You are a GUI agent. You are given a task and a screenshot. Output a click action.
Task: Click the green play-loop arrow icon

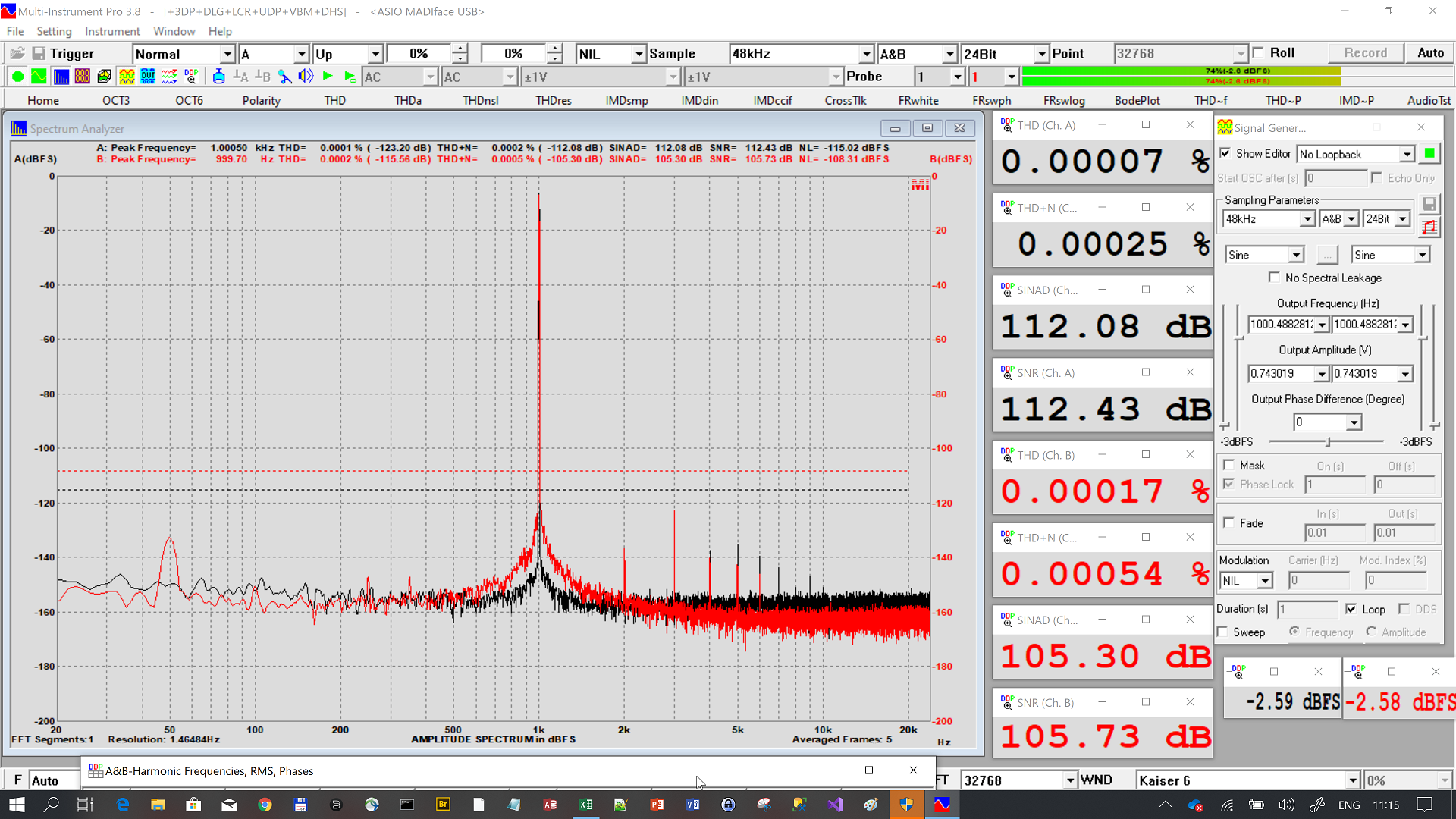click(350, 77)
